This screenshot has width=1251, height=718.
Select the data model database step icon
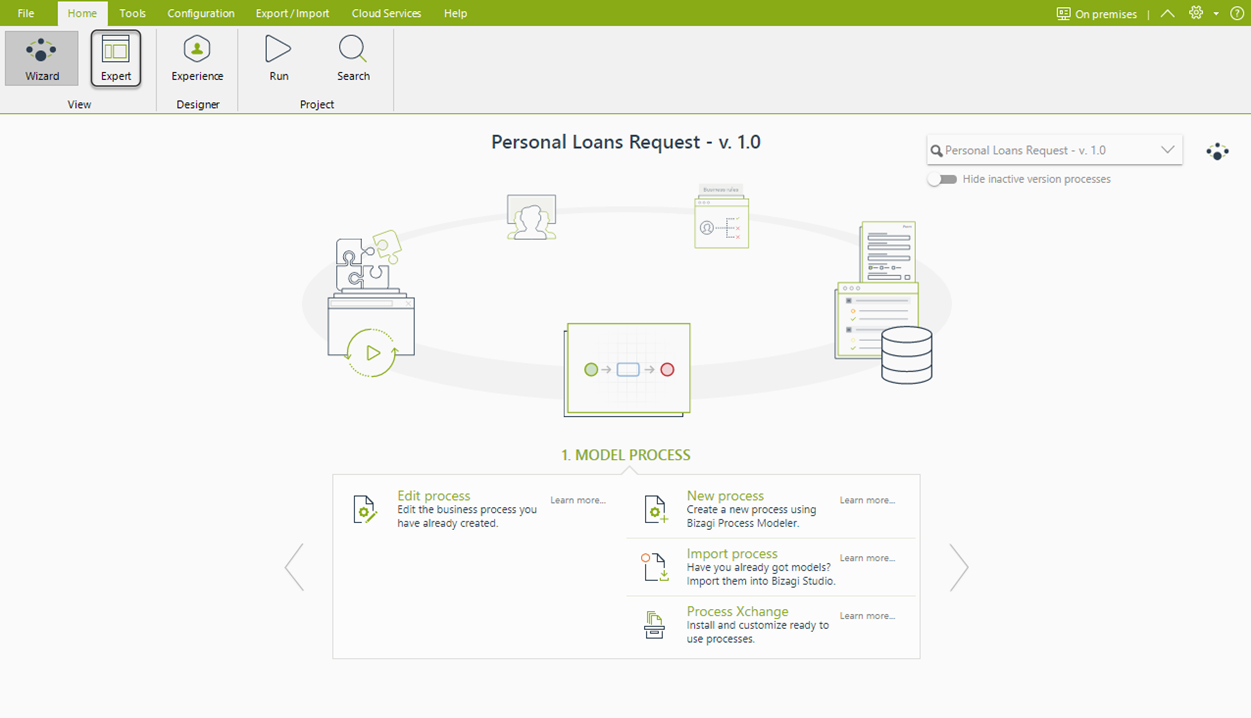tap(884, 303)
